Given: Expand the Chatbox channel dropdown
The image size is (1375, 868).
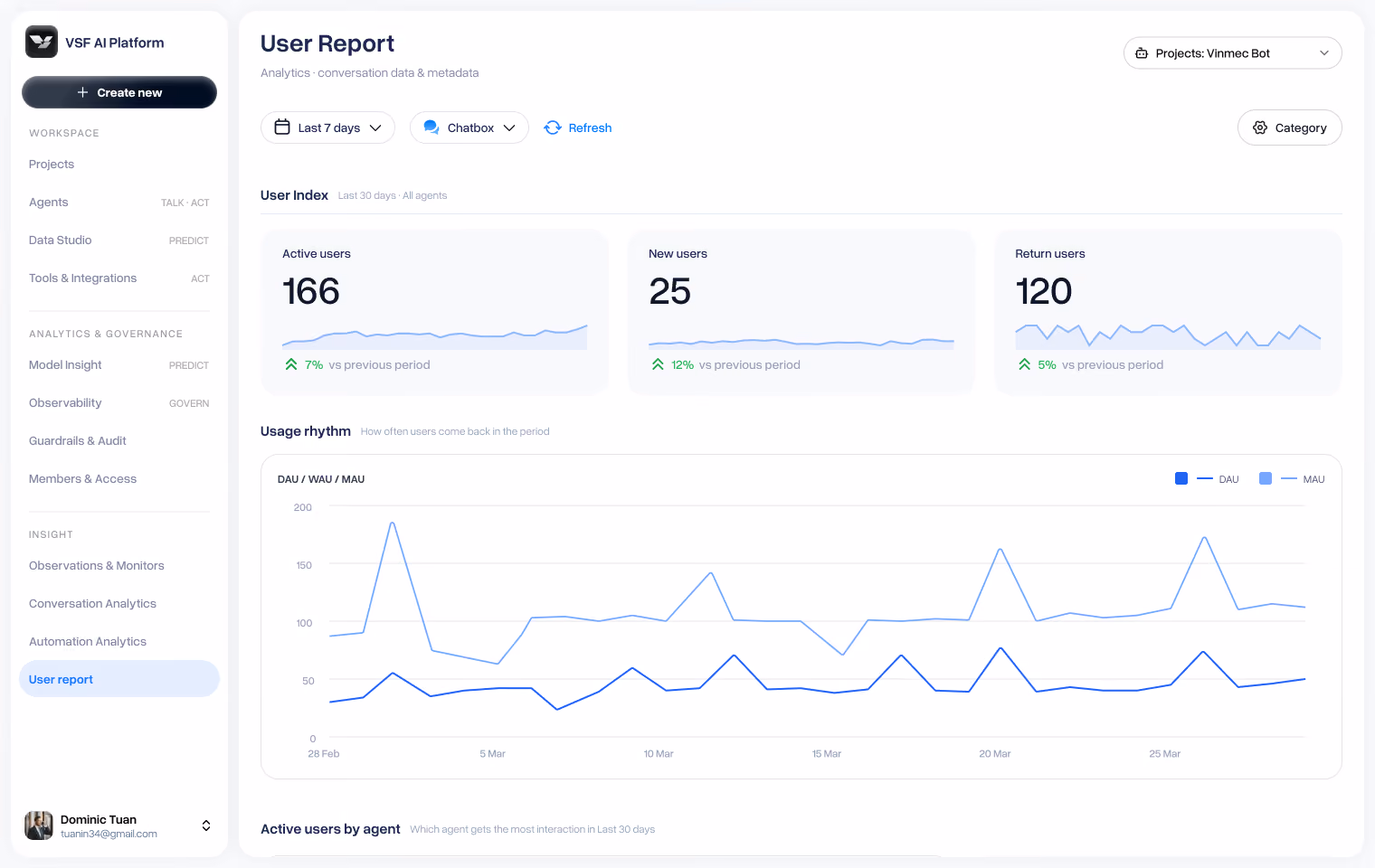Looking at the screenshot, I should click(x=469, y=127).
